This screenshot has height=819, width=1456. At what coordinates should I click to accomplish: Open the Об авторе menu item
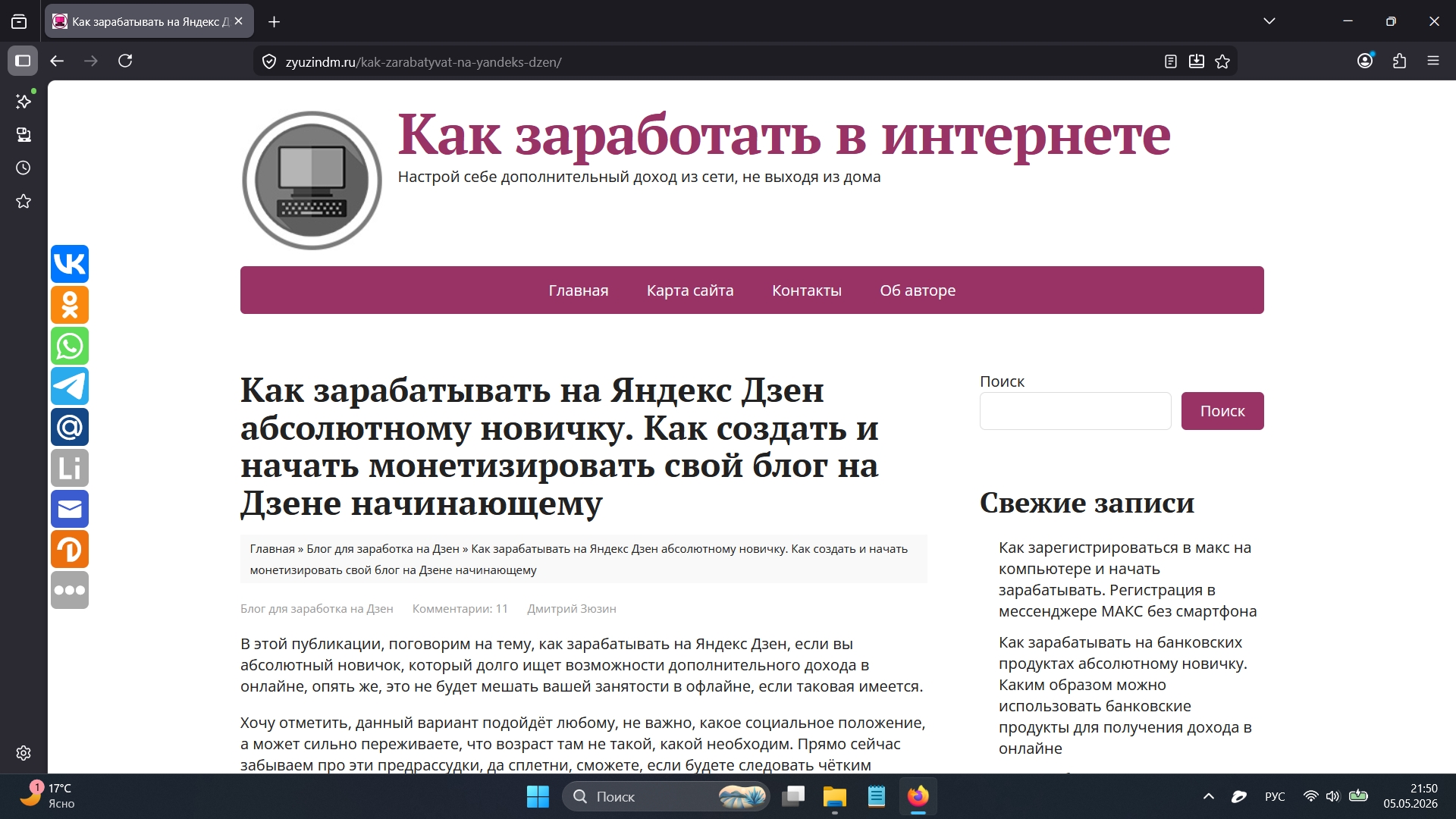pyautogui.click(x=918, y=290)
